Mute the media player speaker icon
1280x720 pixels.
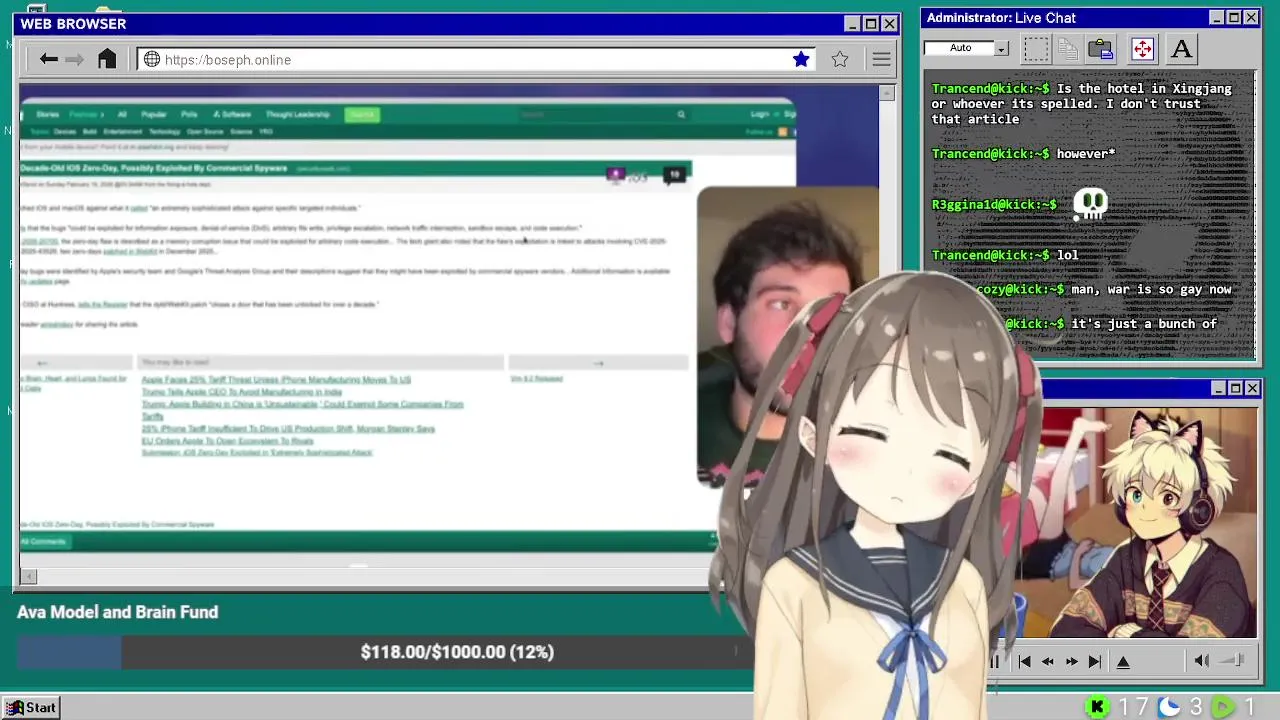[x=1201, y=660]
